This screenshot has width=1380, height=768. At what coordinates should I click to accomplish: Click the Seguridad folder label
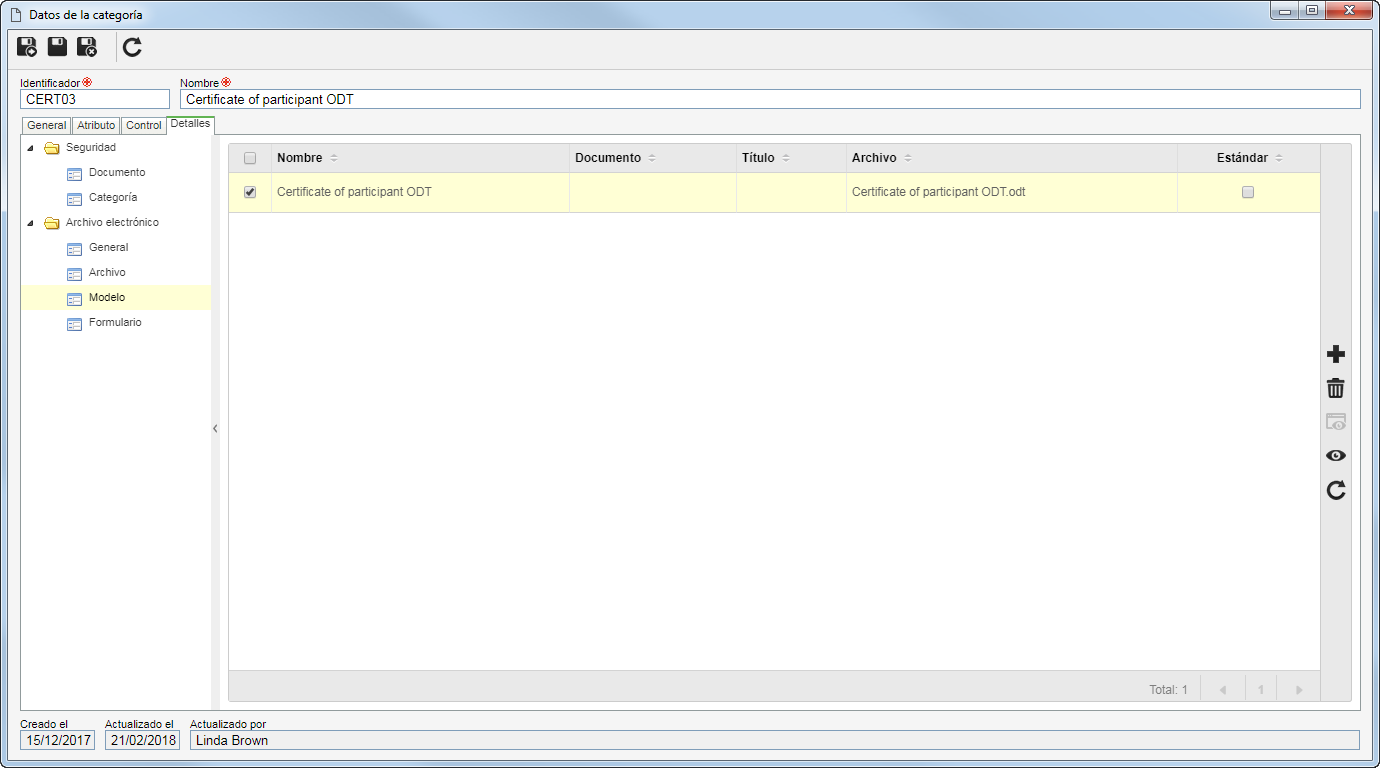point(91,148)
